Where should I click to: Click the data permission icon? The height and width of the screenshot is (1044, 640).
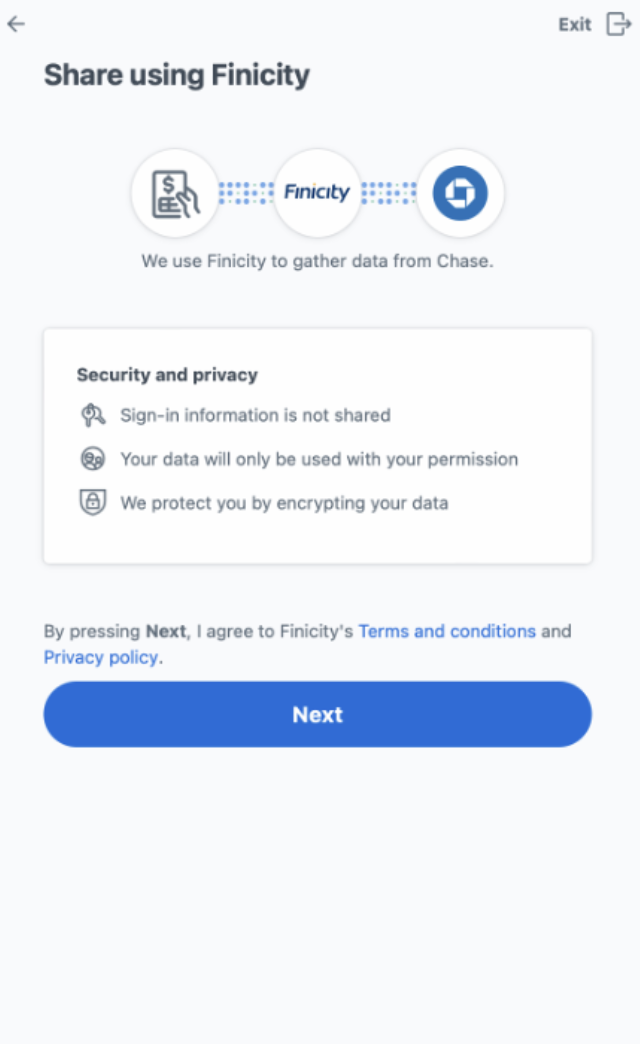(x=93, y=459)
